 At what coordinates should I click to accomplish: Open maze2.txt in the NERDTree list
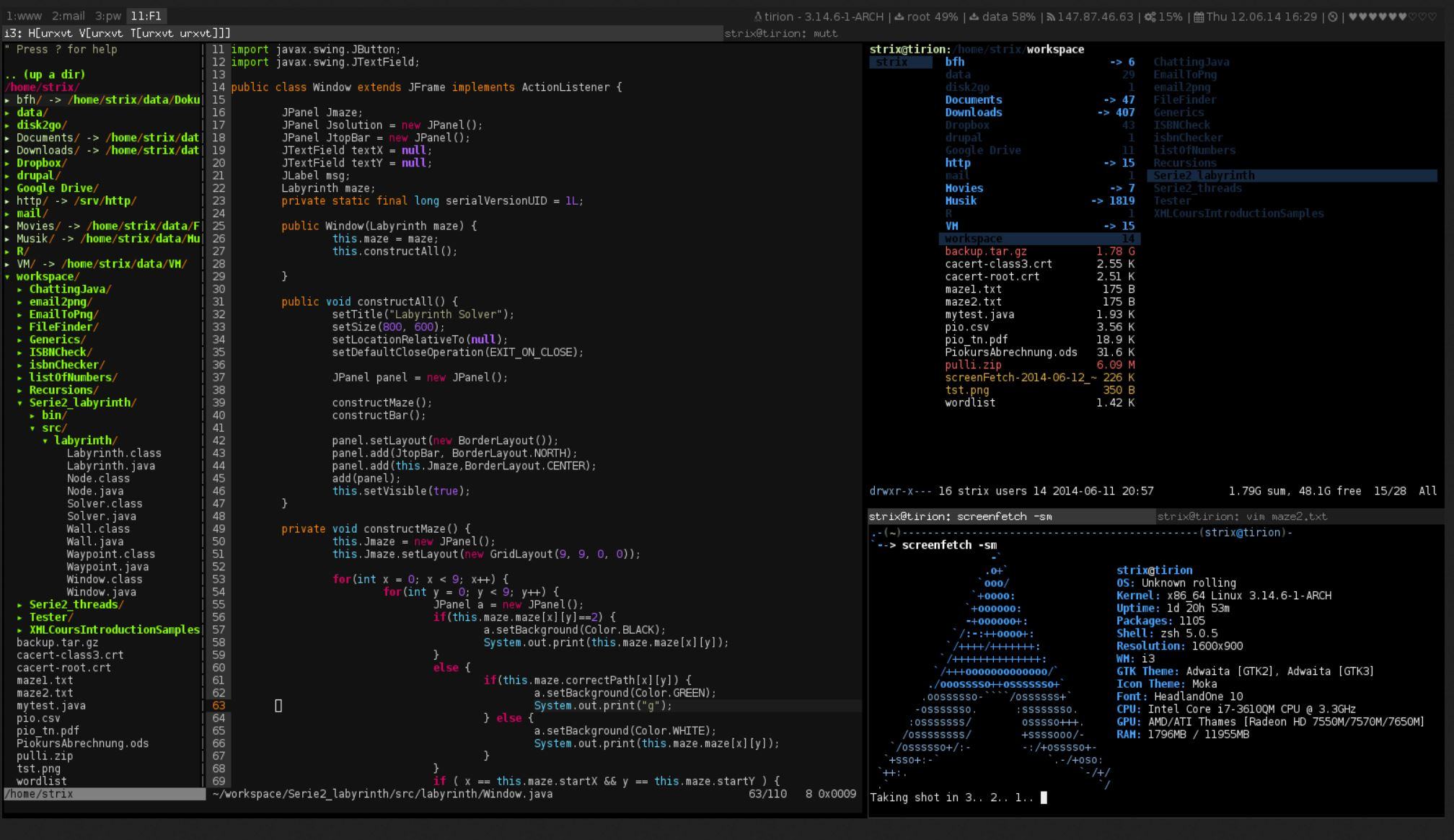45,693
